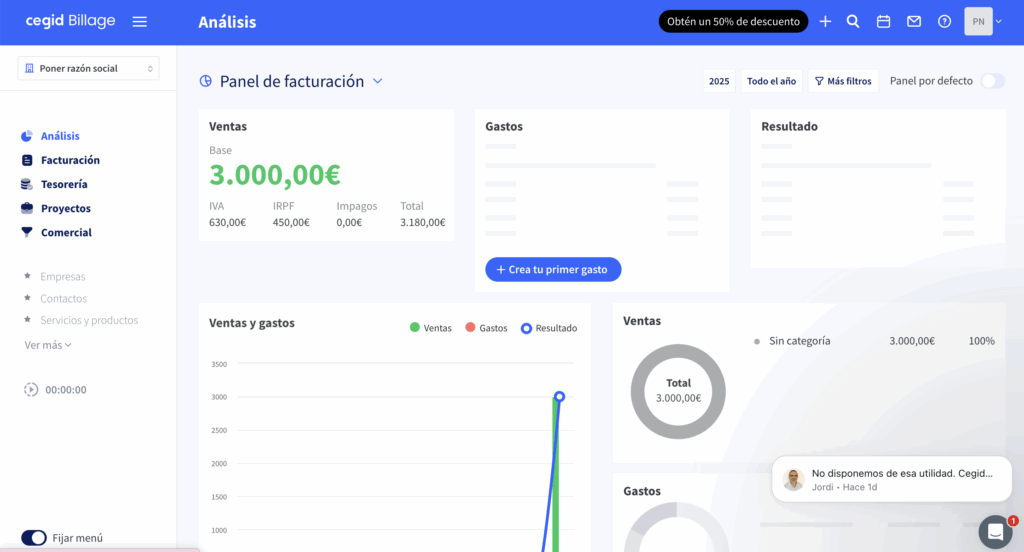Open the chat message from Jordi
Viewport: 1024px width, 552px height.
(x=892, y=479)
